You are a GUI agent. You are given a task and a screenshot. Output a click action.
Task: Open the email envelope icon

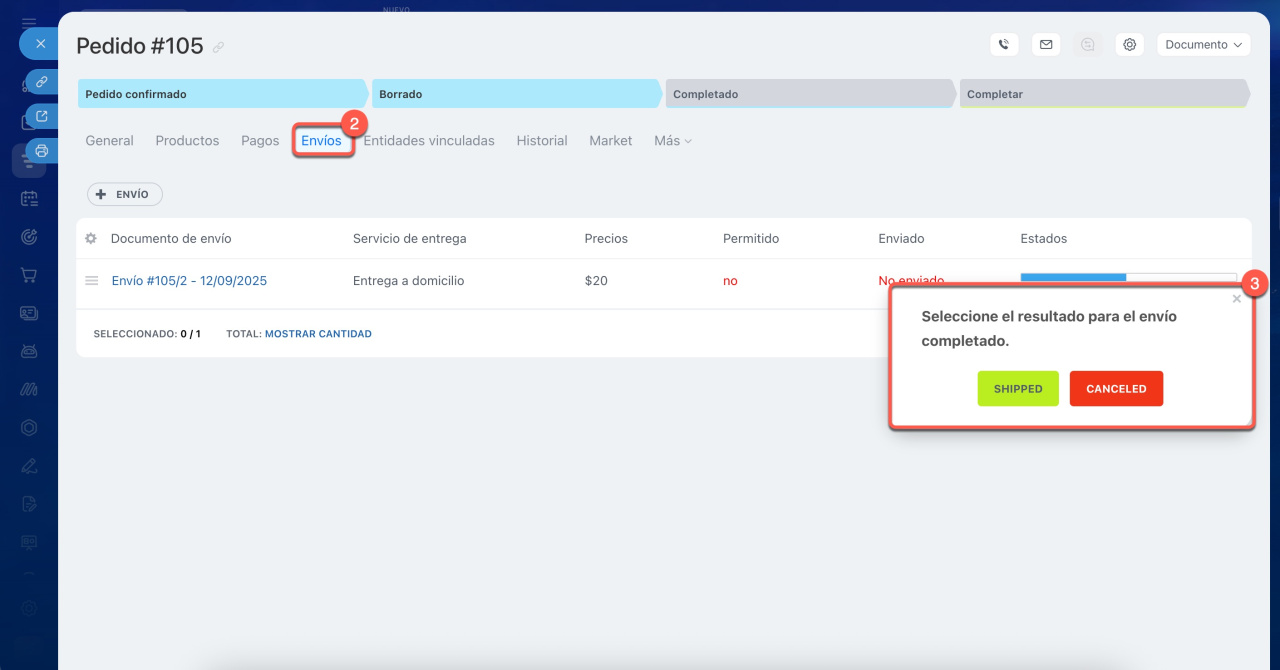[1046, 45]
